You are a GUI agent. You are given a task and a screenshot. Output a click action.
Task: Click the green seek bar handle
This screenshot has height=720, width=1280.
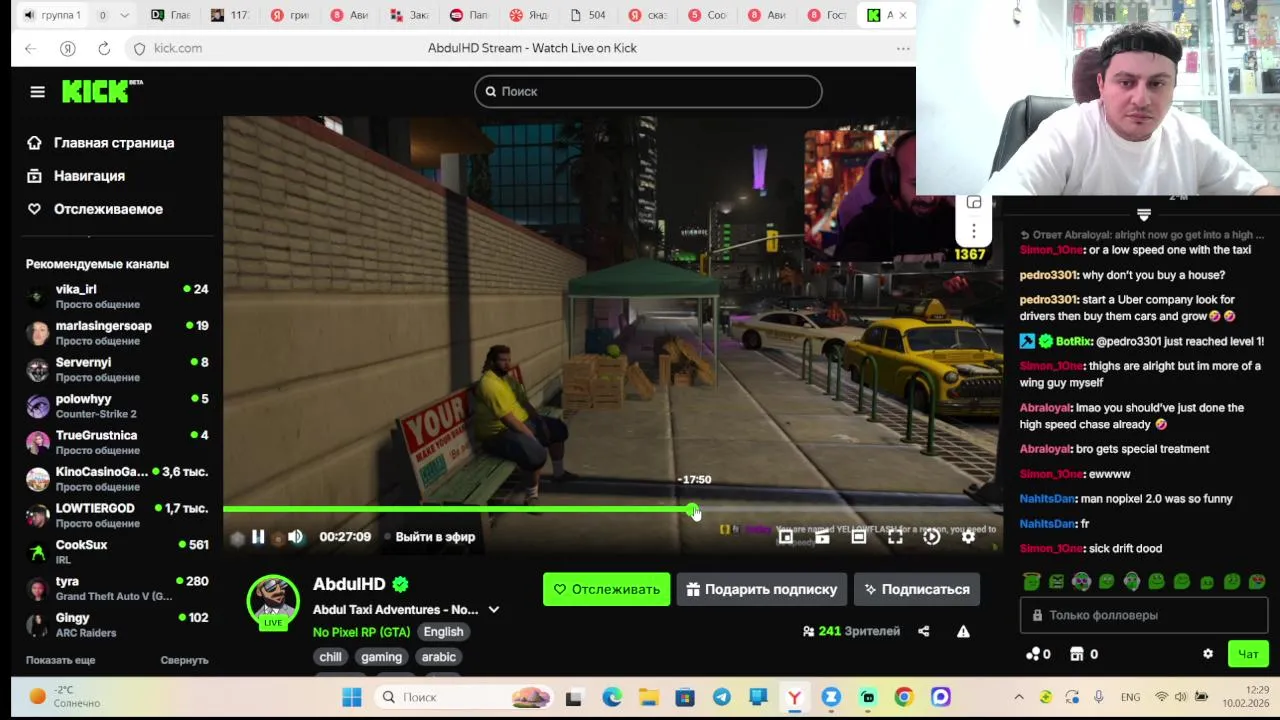pos(693,510)
